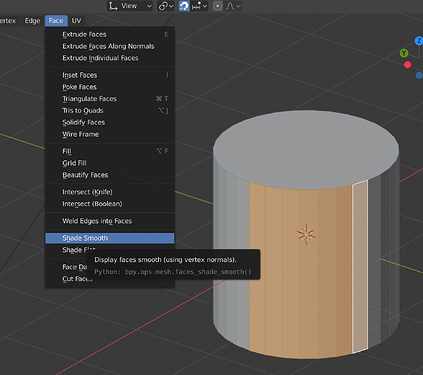Image resolution: width=423 pixels, height=375 pixels.
Task: Choose Intersect (Knife)
Action: tap(110, 192)
